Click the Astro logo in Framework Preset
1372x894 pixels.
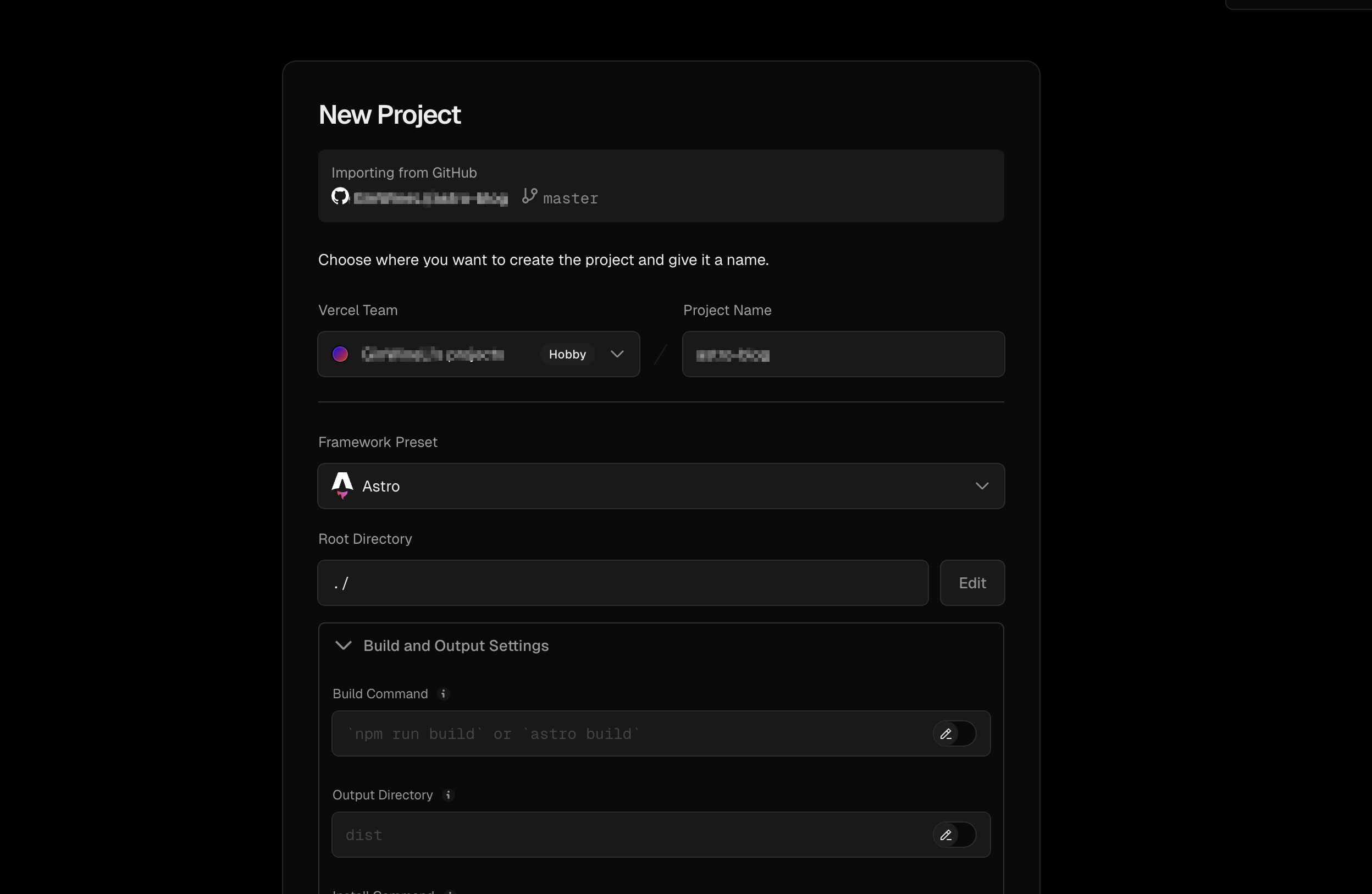click(342, 485)
